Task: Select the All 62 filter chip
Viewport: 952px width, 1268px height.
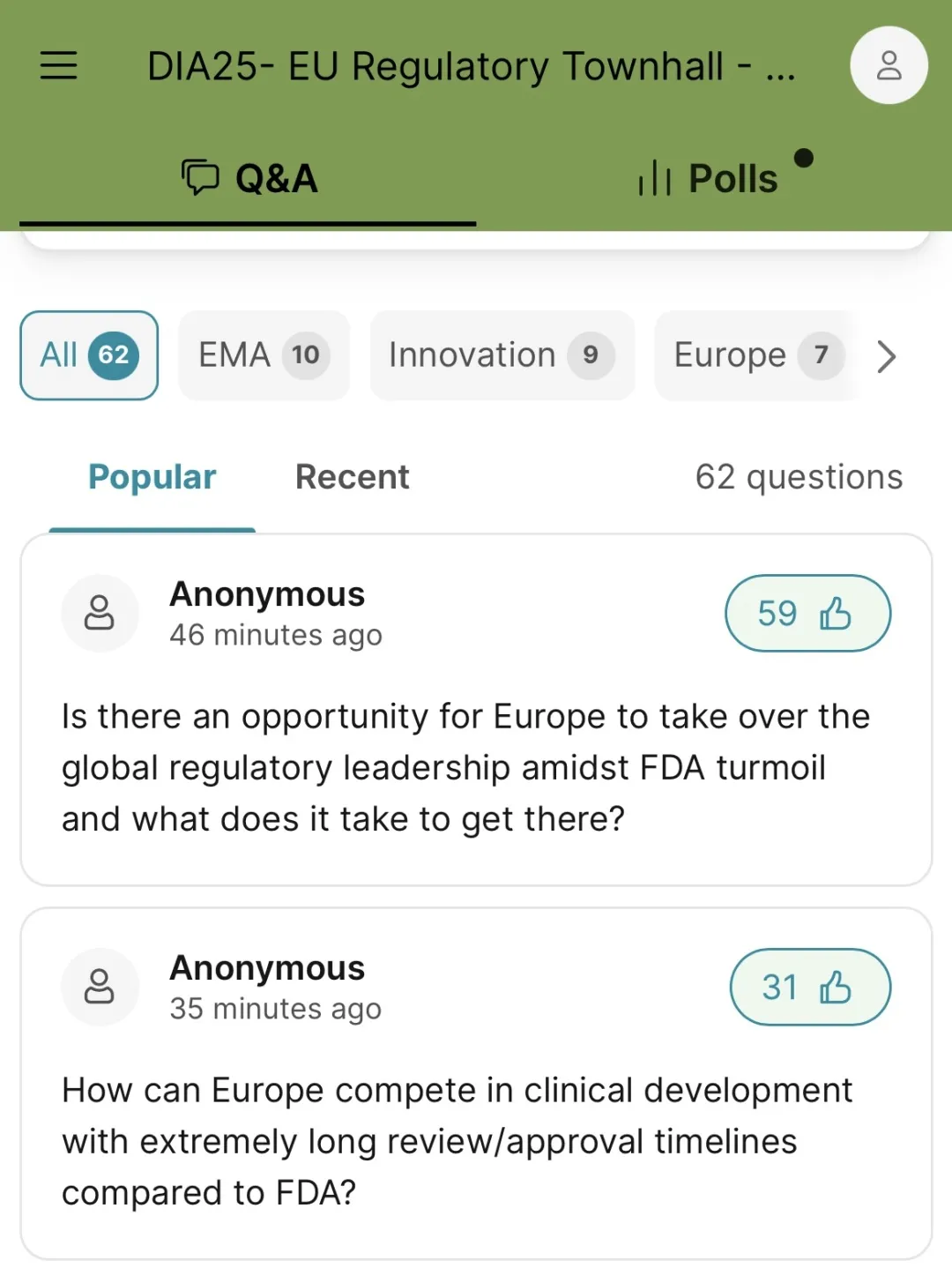Action: point(89,355)
